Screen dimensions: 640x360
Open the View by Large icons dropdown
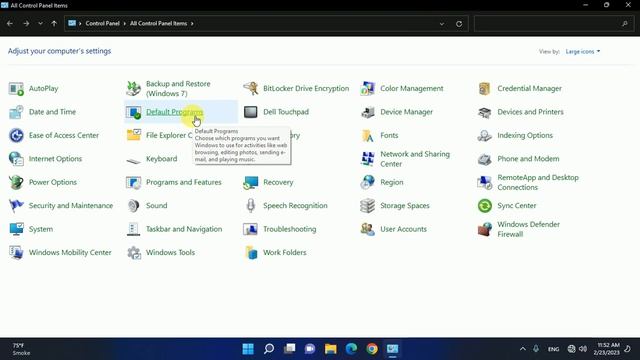583,51
